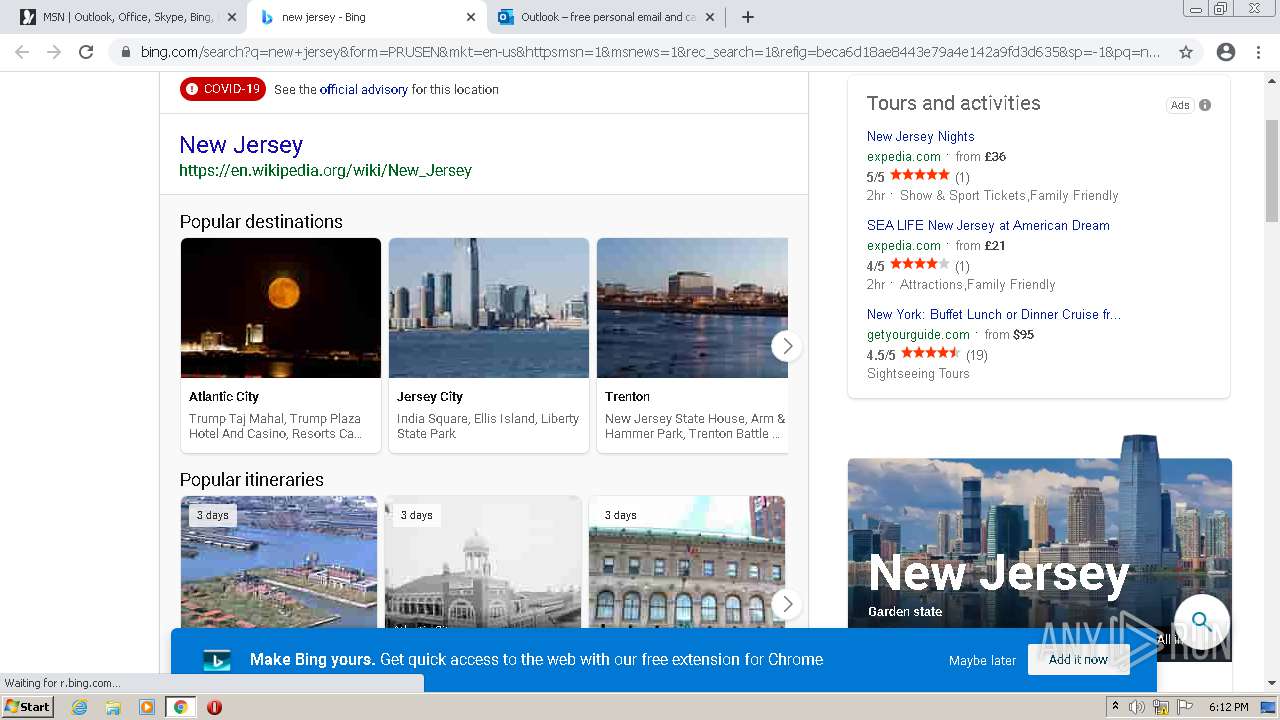Screen dimensions: 1280x720
Task: Show next popular itineraries with arrow
Action: (787, 604)
